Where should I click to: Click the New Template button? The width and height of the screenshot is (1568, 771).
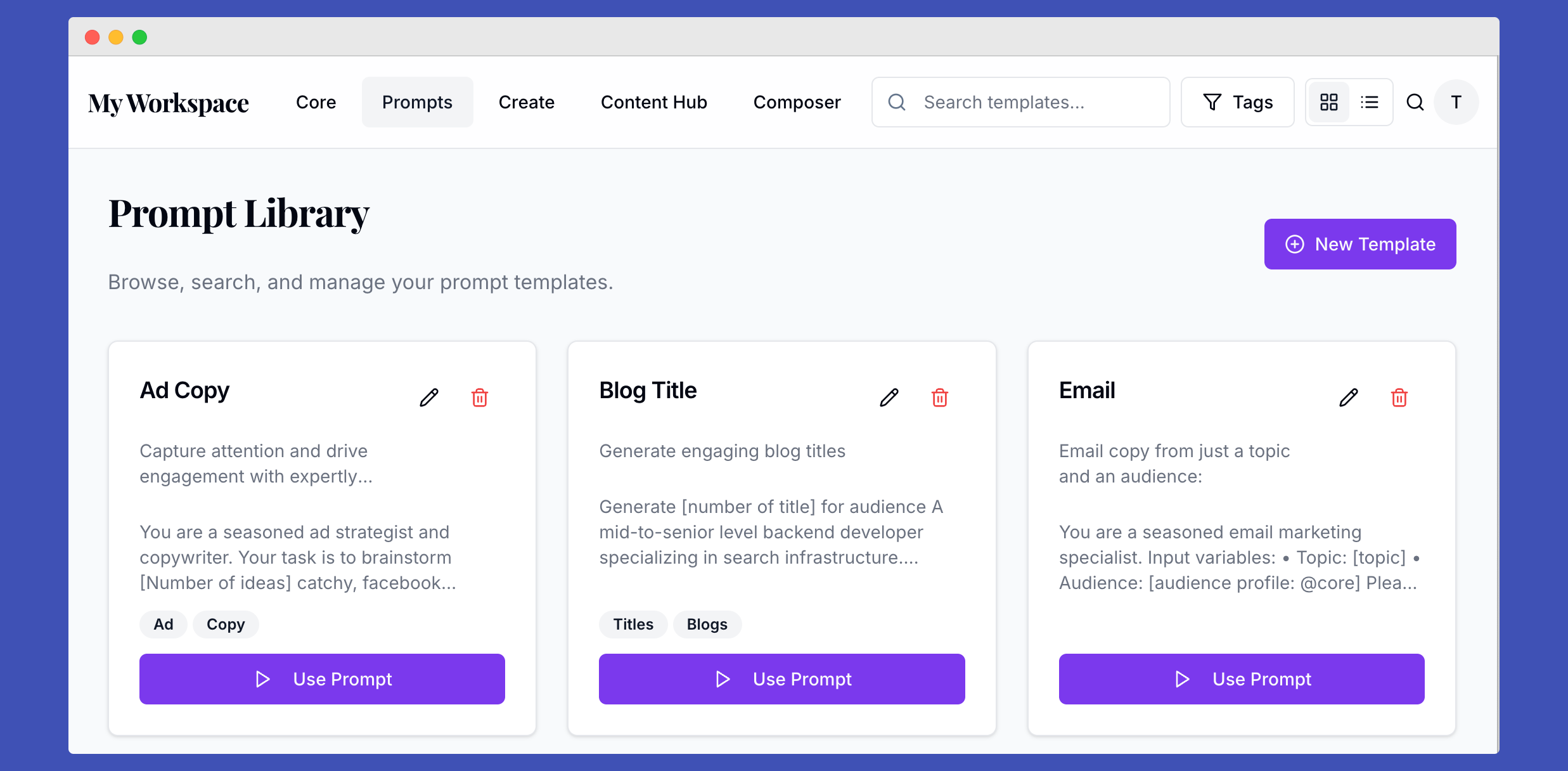pos(1360,244)
